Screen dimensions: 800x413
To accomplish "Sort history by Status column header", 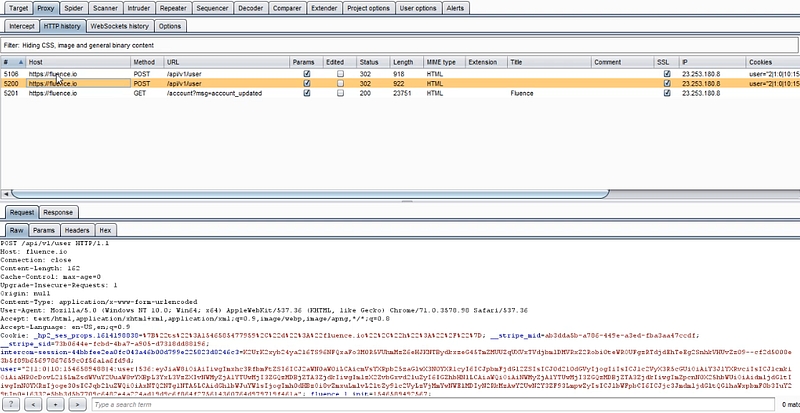I will (x=369, y=62).
